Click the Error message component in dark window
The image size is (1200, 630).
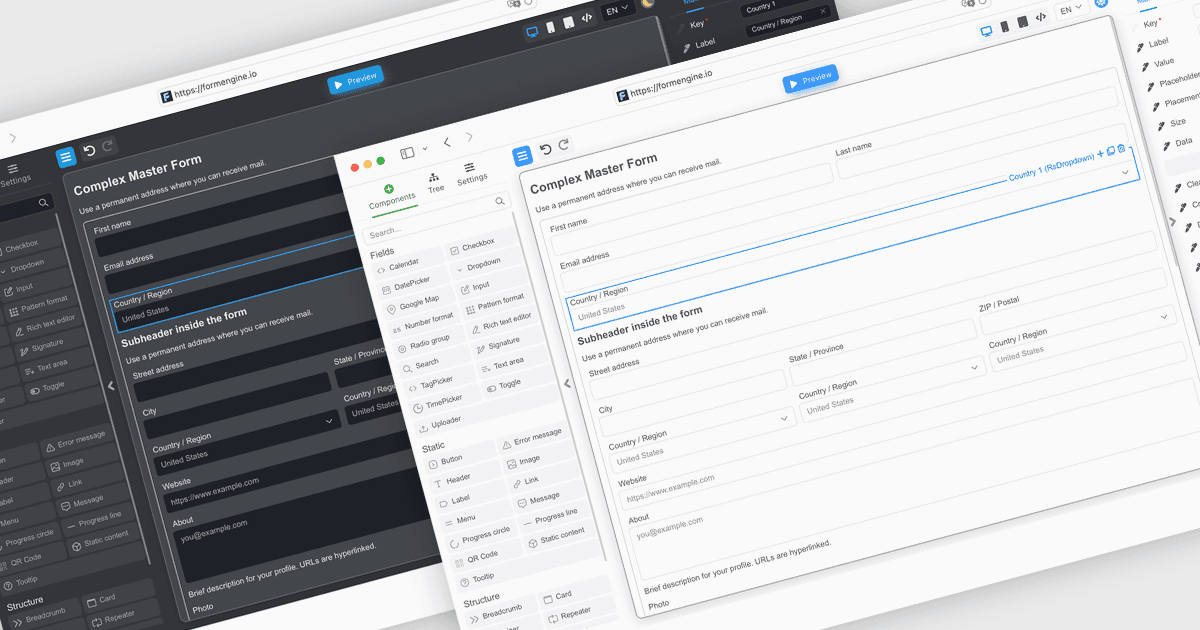tap(76, 441)
